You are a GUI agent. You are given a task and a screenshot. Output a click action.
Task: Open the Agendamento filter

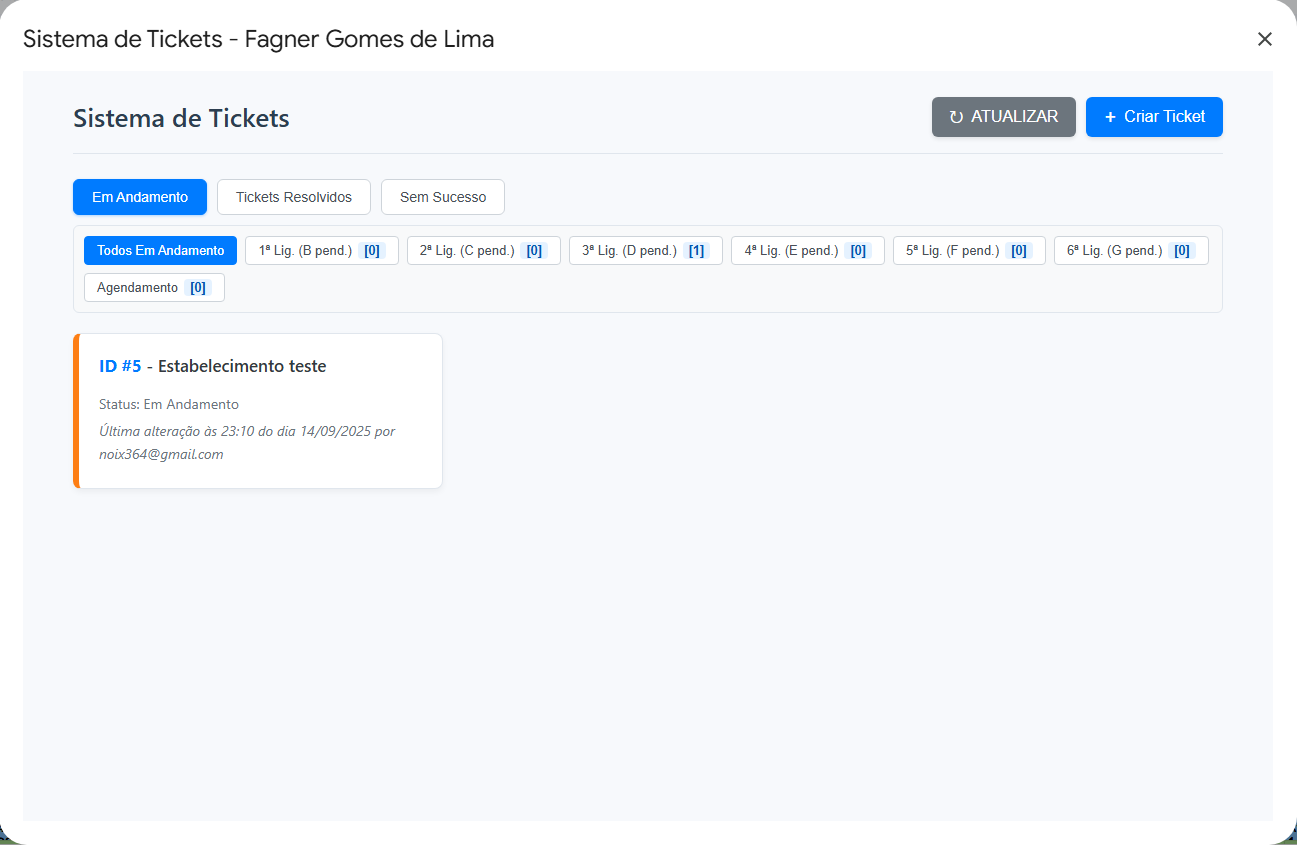tap(153, 287)
